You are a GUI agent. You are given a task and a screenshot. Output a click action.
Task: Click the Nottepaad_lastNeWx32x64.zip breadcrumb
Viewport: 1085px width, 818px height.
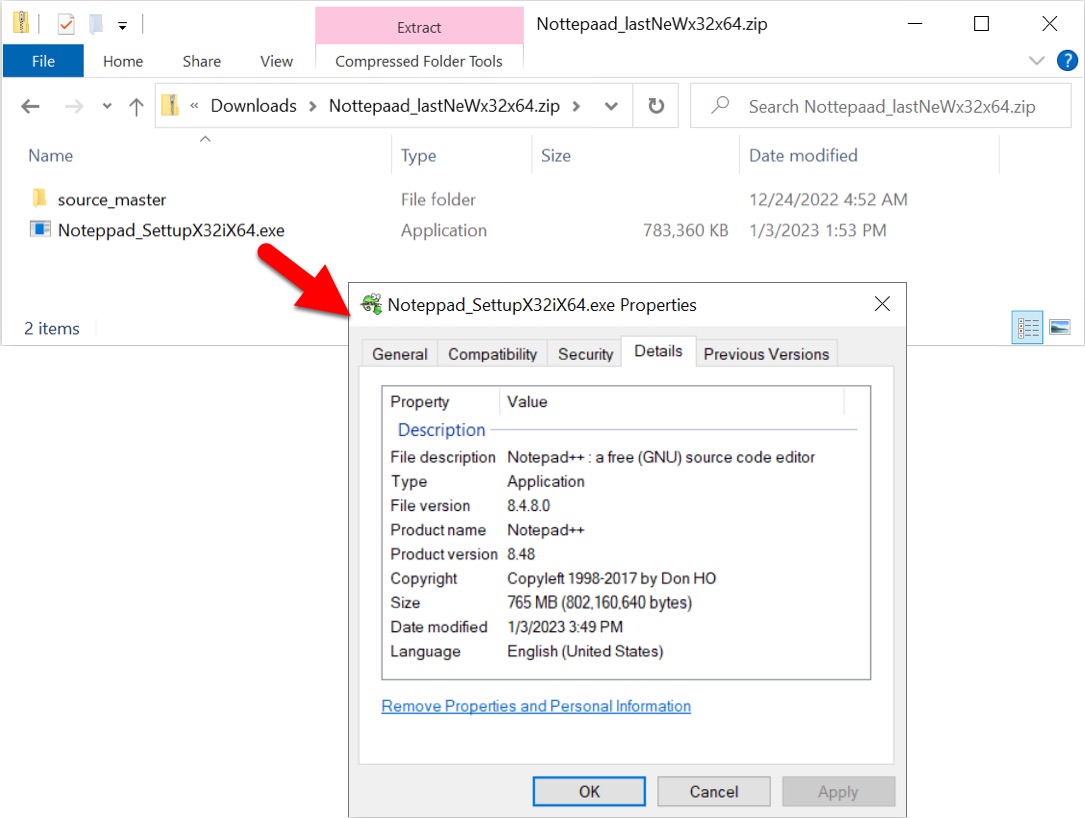click(444, 105)
